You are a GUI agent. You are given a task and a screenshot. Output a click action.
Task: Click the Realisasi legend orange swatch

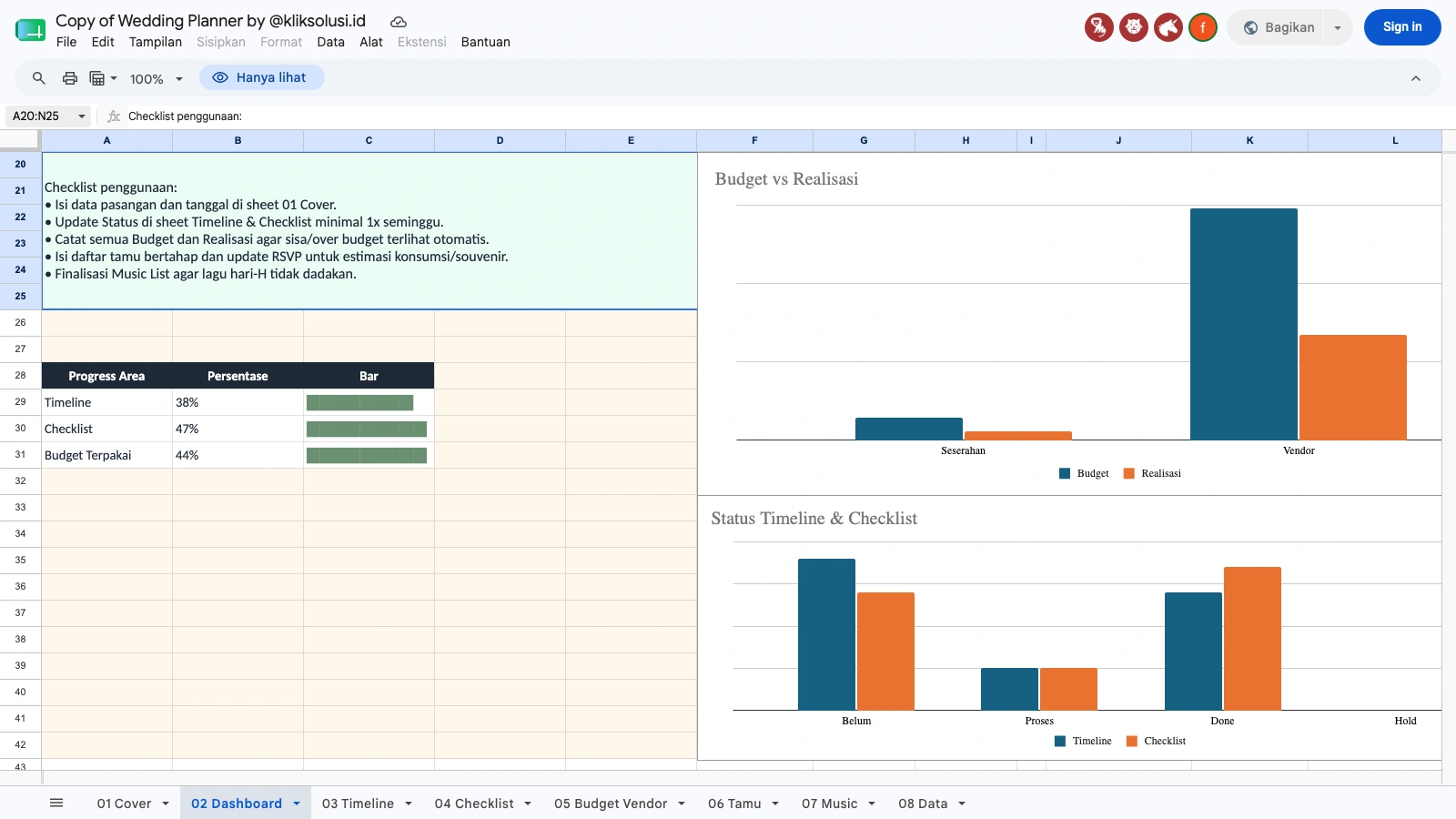tap(1129, 473)
